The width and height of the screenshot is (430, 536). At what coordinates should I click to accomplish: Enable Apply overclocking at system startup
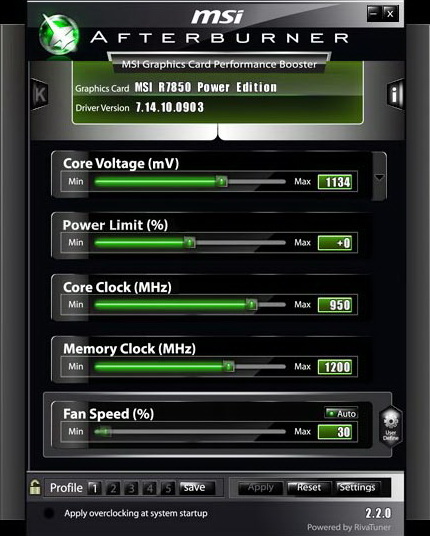point(49,513)
